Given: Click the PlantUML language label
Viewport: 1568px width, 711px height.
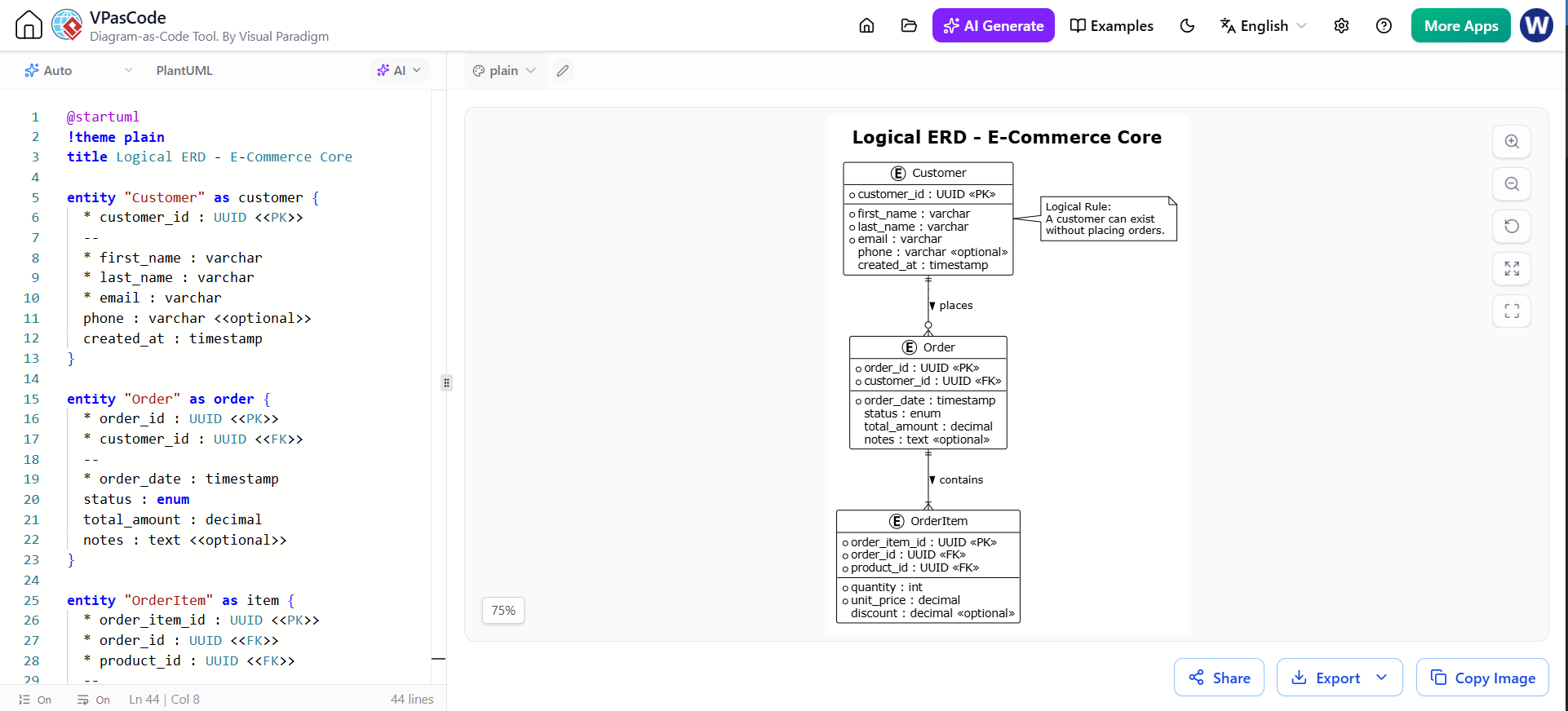Looking at the screenshot, I should pos(184,70).
